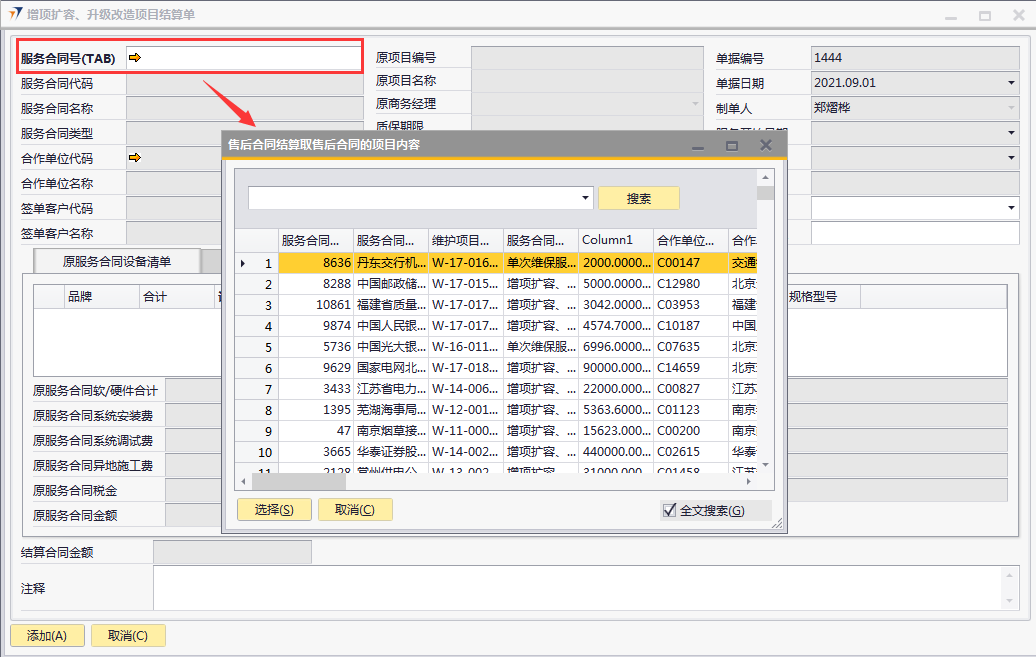Close the 售后合同结算 dialog window
This screenshot has width=1036, height=657.
tap(766, 145)
